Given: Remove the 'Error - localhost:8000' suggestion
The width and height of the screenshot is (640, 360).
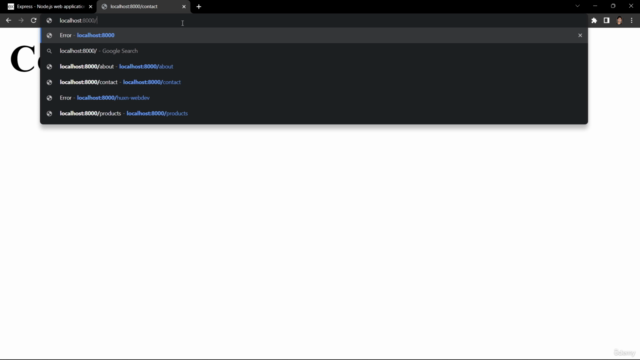Looking at the screenshot, I should click(x=580, y=36).
